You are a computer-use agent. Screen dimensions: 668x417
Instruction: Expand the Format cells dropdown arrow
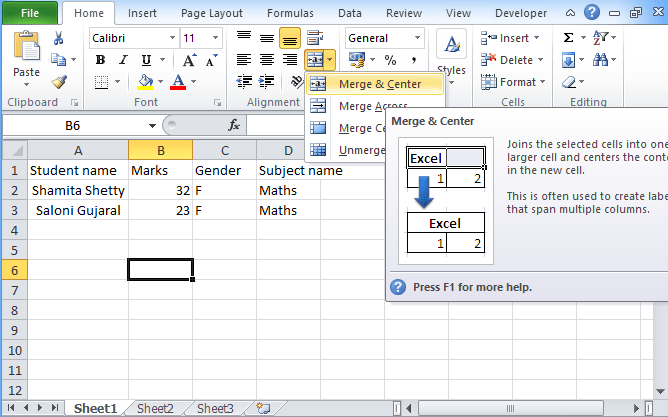pos(543,82)
